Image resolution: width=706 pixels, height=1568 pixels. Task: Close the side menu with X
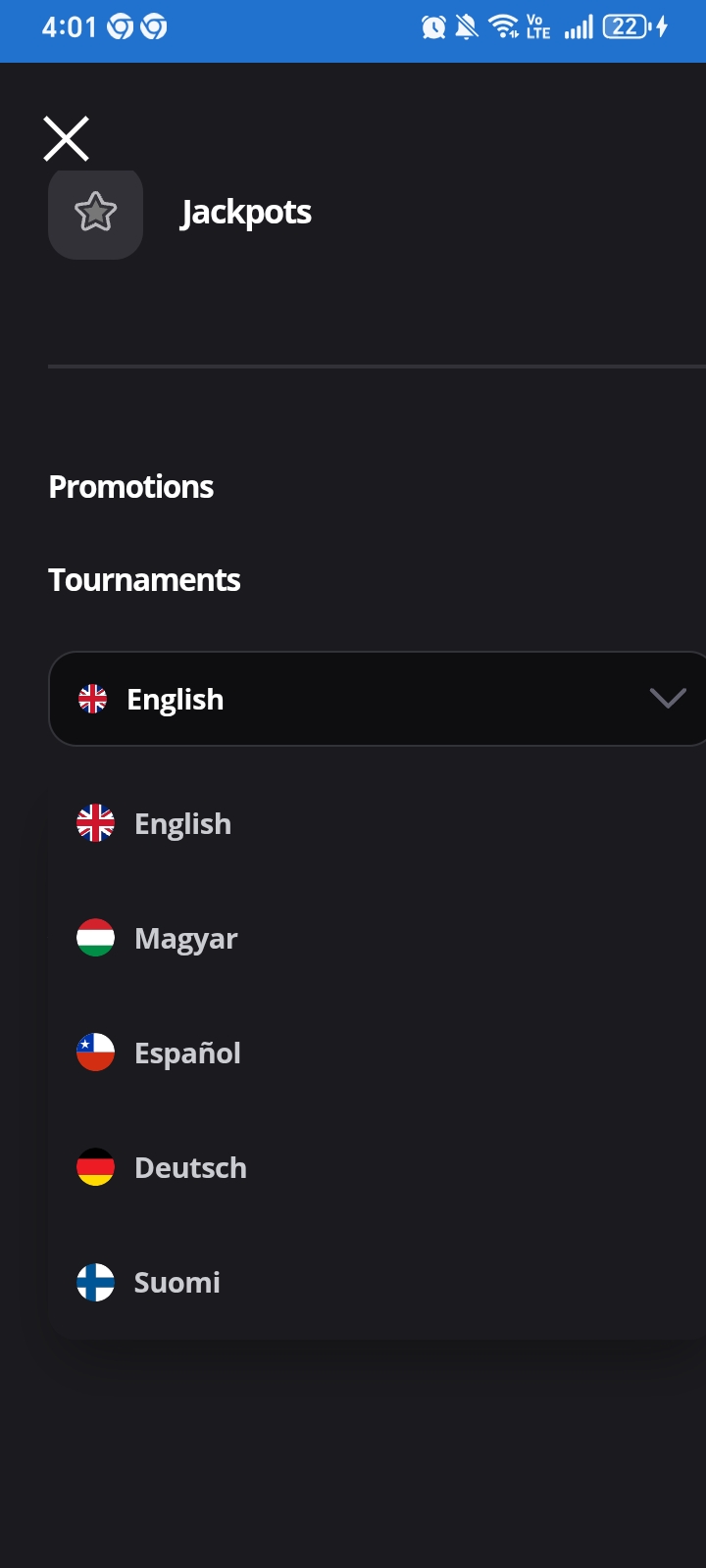[x=67, y=138]
